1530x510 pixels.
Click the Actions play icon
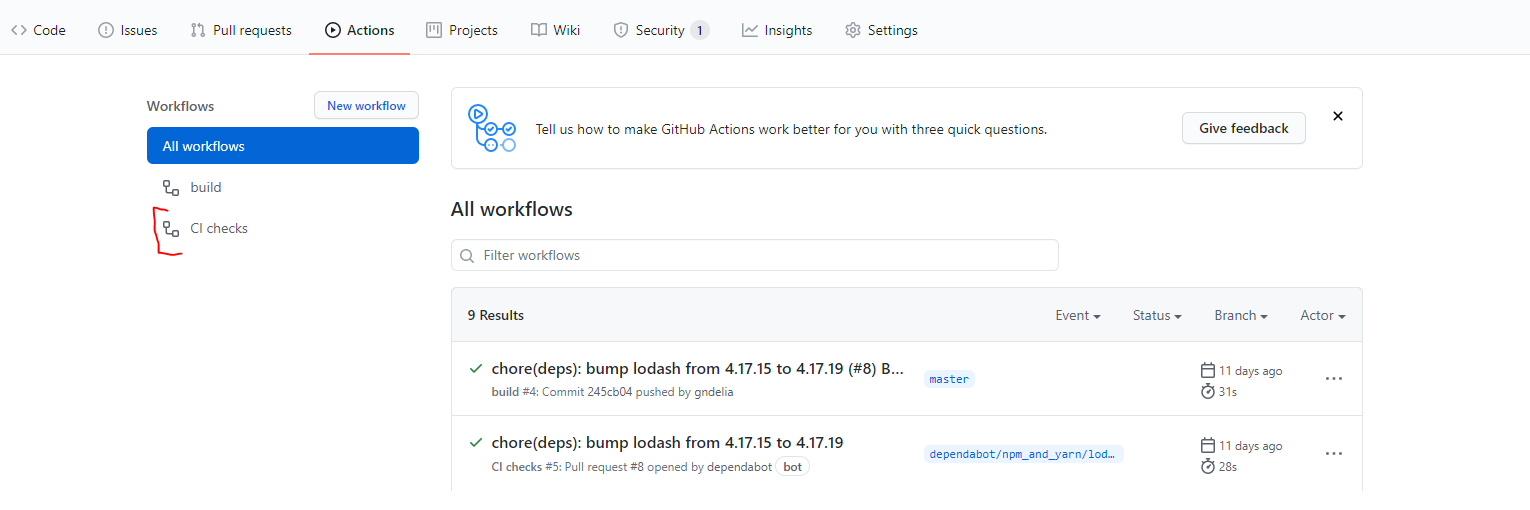[x=333, y=30]
